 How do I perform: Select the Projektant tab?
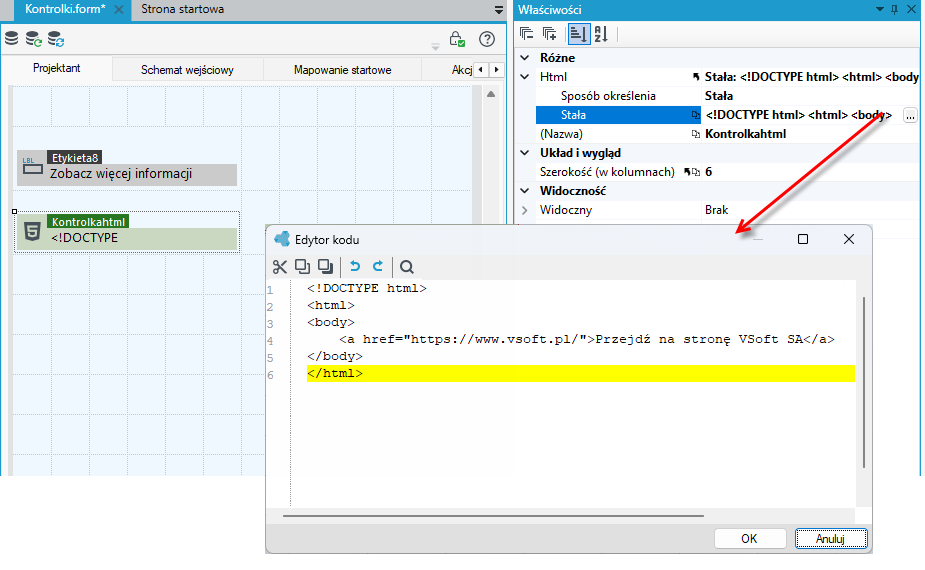tap(57, 68)
